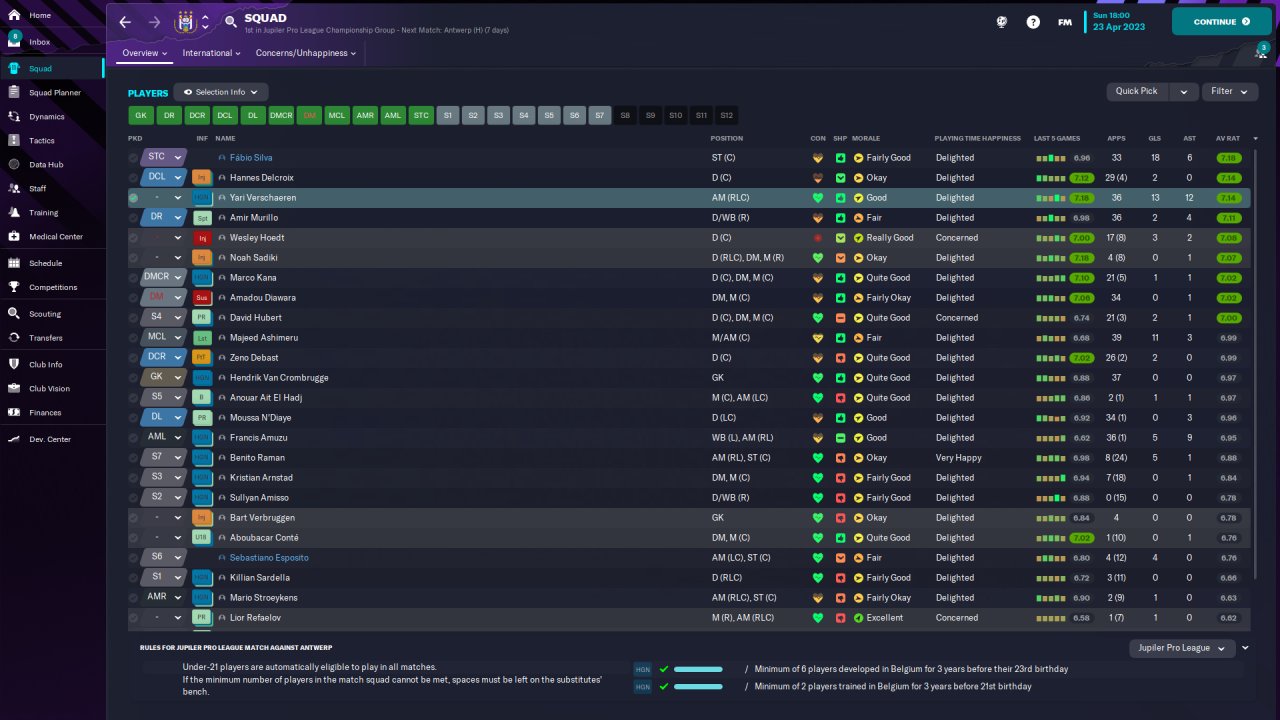Screen dimensions: 1280x720
Task: Click the Staff sidebar icon
Action: pos(14,188)
